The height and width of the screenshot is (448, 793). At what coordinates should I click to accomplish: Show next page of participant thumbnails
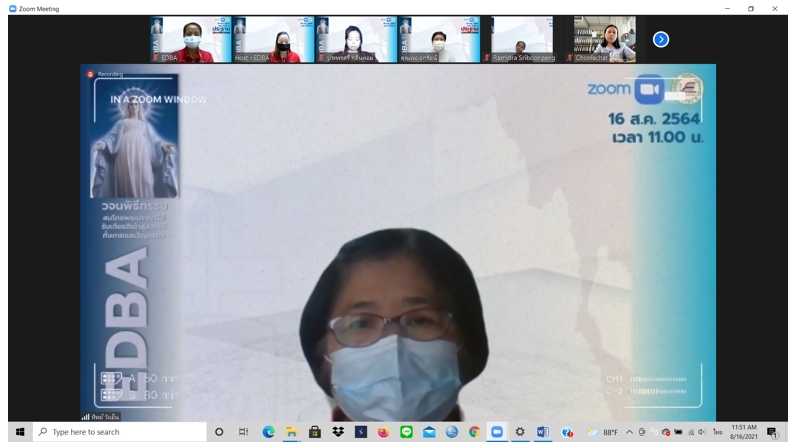(x=660, y=39)
